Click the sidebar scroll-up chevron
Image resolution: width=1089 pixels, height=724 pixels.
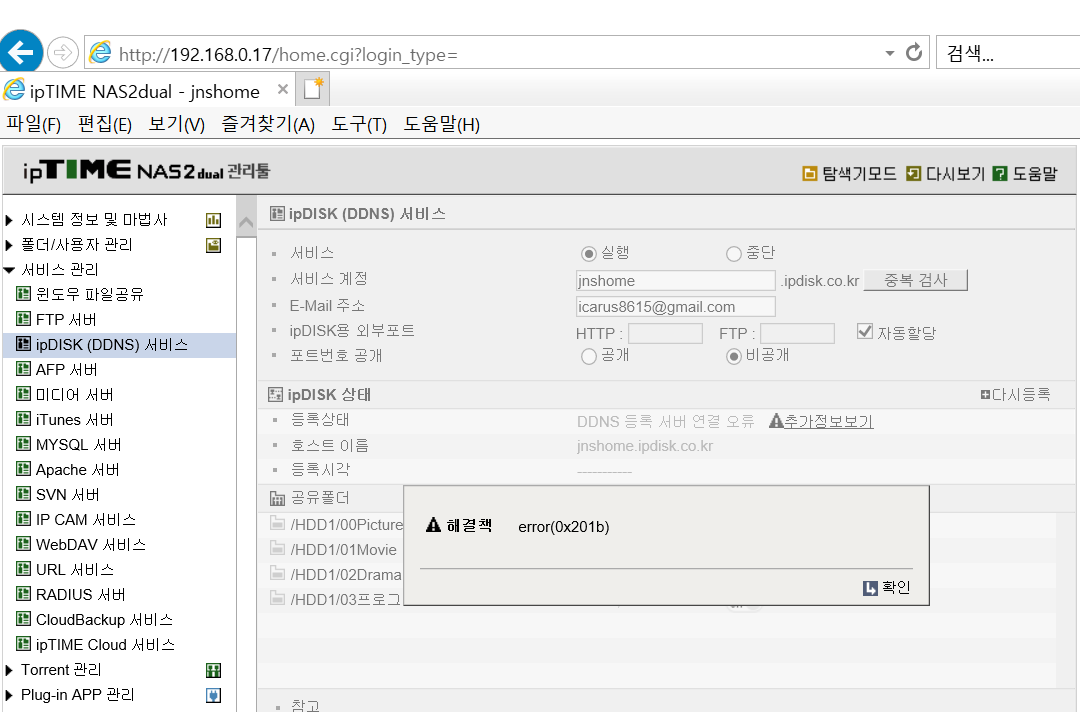pos(246,222)
